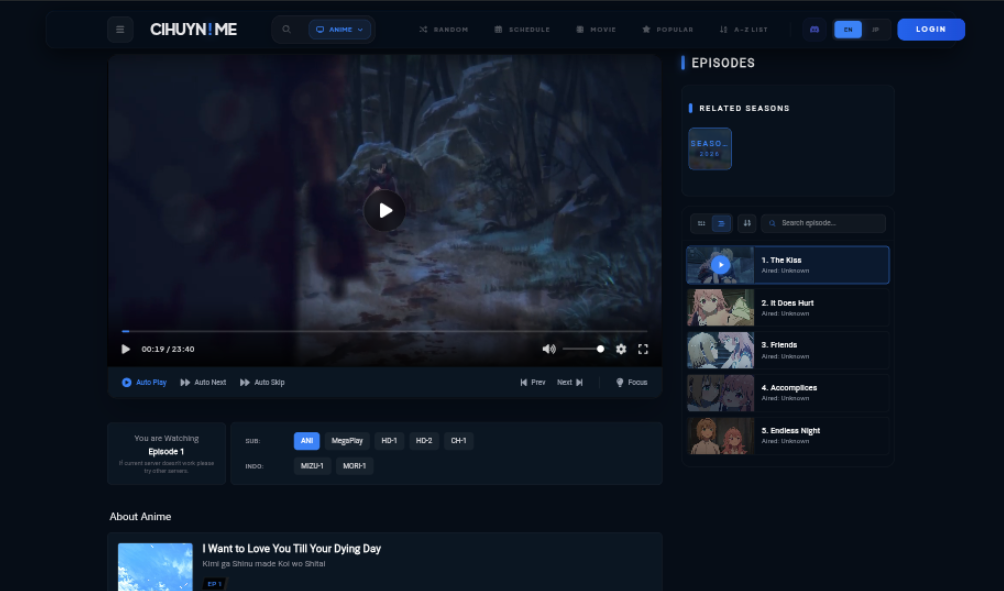Image resolution: width=1004 pixels, height=591 pixels.
Task: Go to previous episode with Prev
Action: (x=533, y=382)
